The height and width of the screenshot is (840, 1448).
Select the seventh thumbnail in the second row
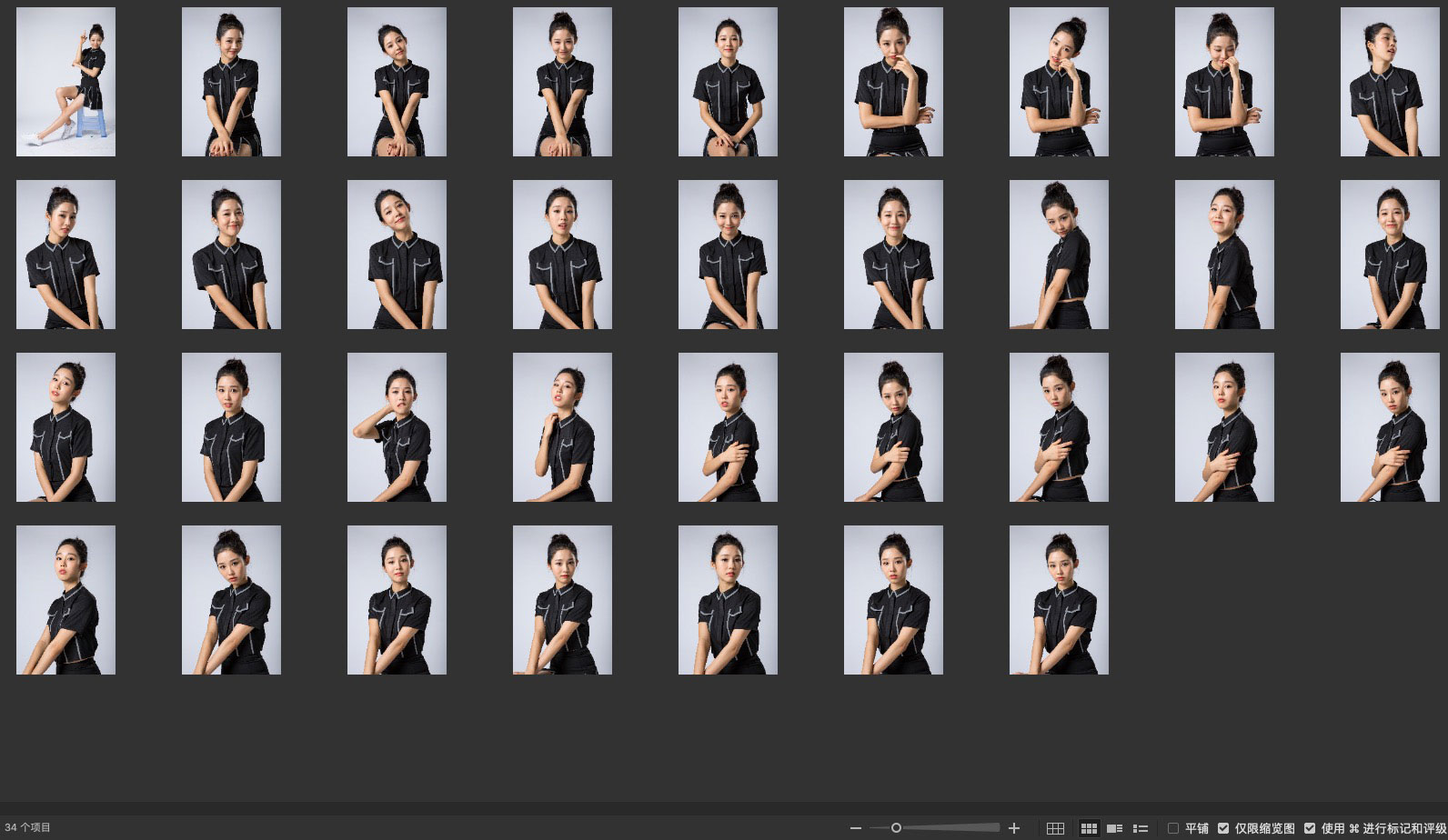click(x=1059, y=255)
